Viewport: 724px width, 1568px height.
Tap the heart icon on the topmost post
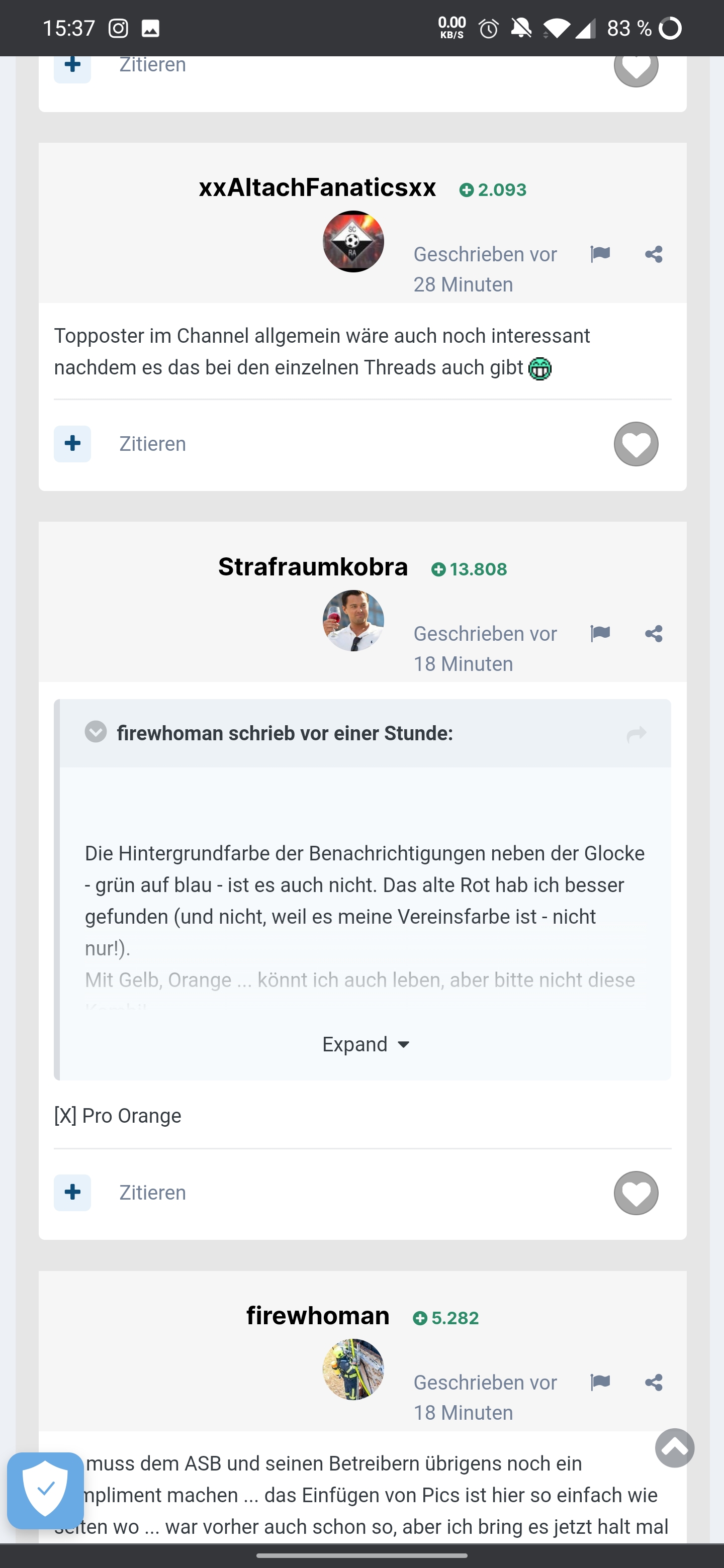coord(636,68)
